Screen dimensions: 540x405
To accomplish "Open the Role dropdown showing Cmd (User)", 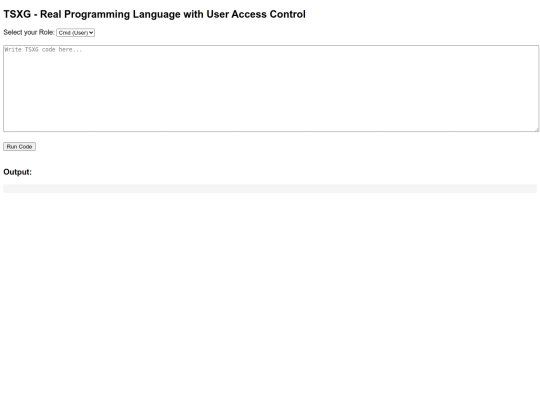I will (75, 33).
